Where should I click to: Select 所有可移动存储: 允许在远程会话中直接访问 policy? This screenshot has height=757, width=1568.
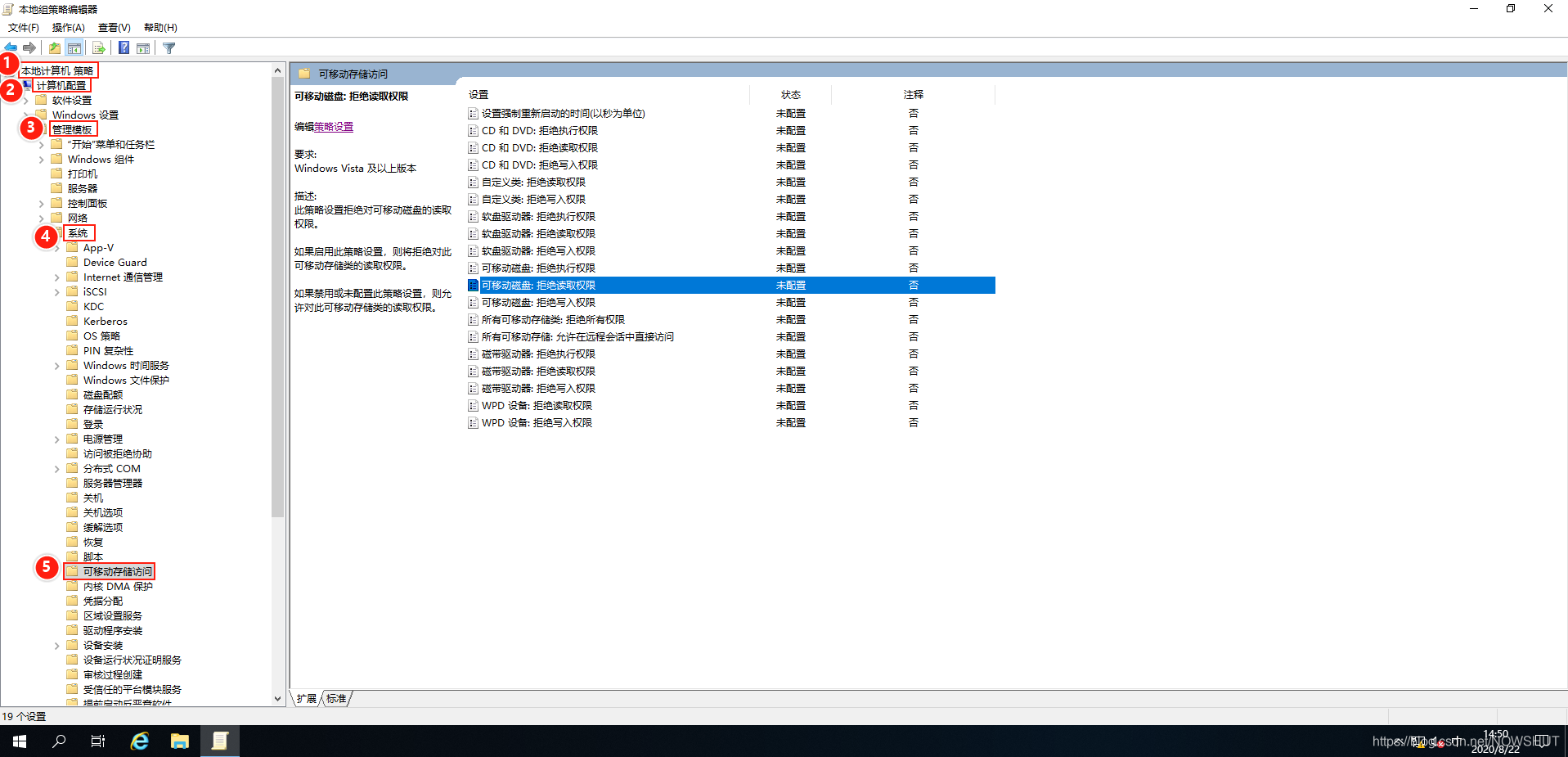577,336
